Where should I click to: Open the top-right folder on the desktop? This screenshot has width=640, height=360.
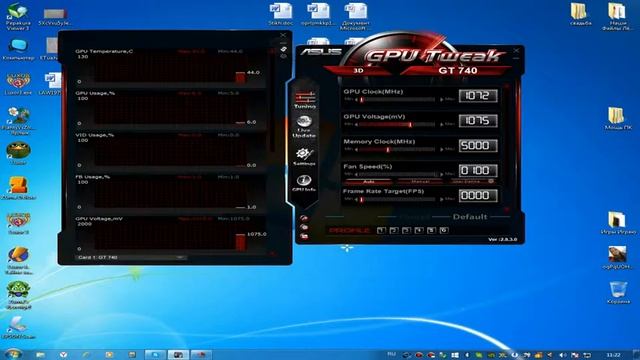(618, 16)
